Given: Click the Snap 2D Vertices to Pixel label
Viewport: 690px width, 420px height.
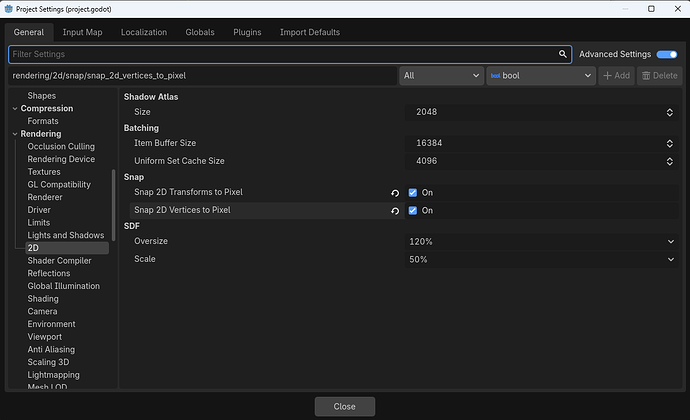Looking at the screenshot, I should 182,210.
